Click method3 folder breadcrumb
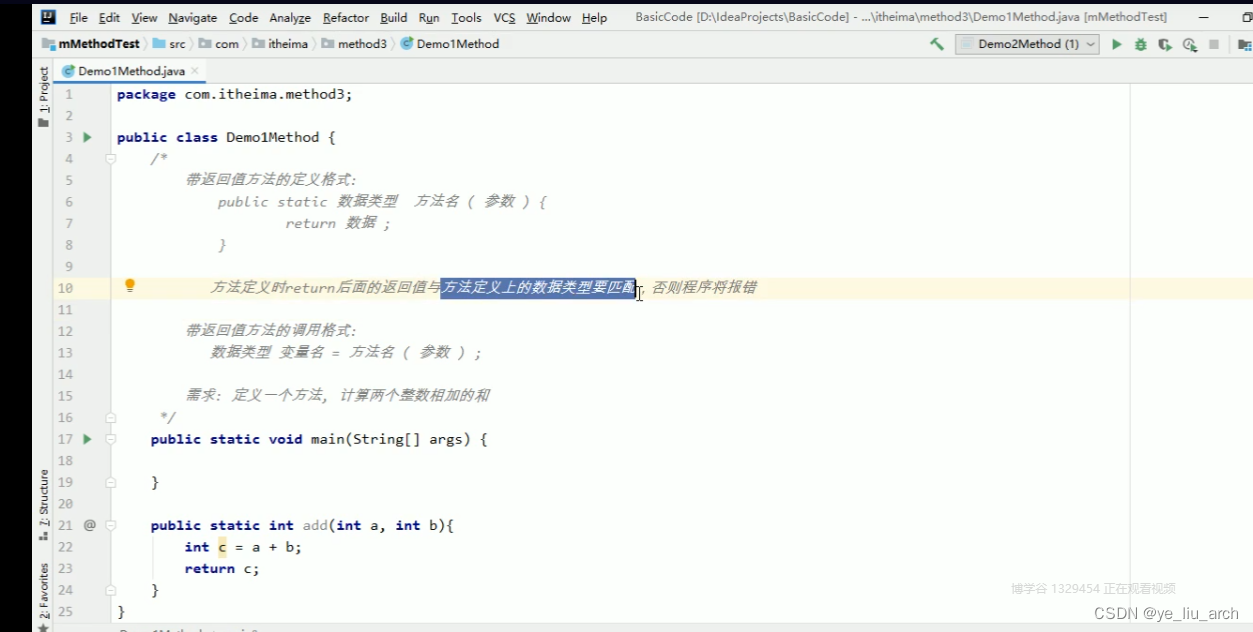Image resolution: width=1253 pixels, height=632 pixels. point(354,44)
